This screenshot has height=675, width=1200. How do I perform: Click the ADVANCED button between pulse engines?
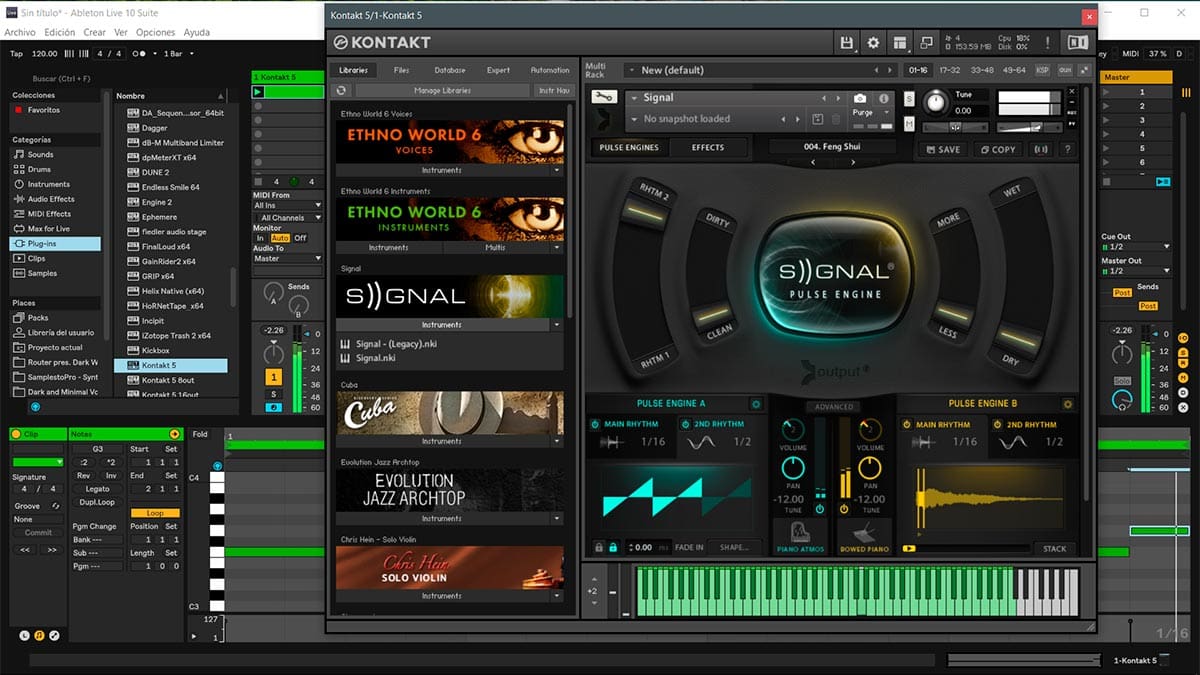coord(834,407)
